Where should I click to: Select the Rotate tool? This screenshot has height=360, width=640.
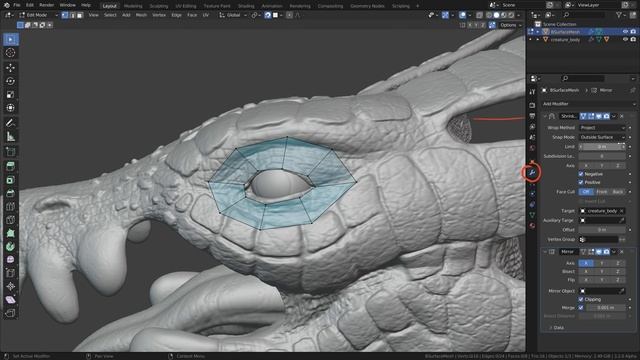[11, 81]
